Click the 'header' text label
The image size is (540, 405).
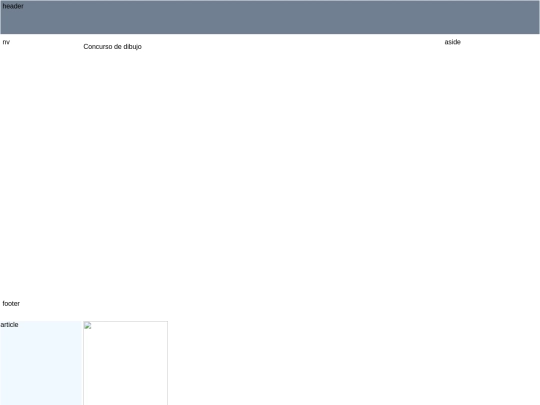(13, 6)
